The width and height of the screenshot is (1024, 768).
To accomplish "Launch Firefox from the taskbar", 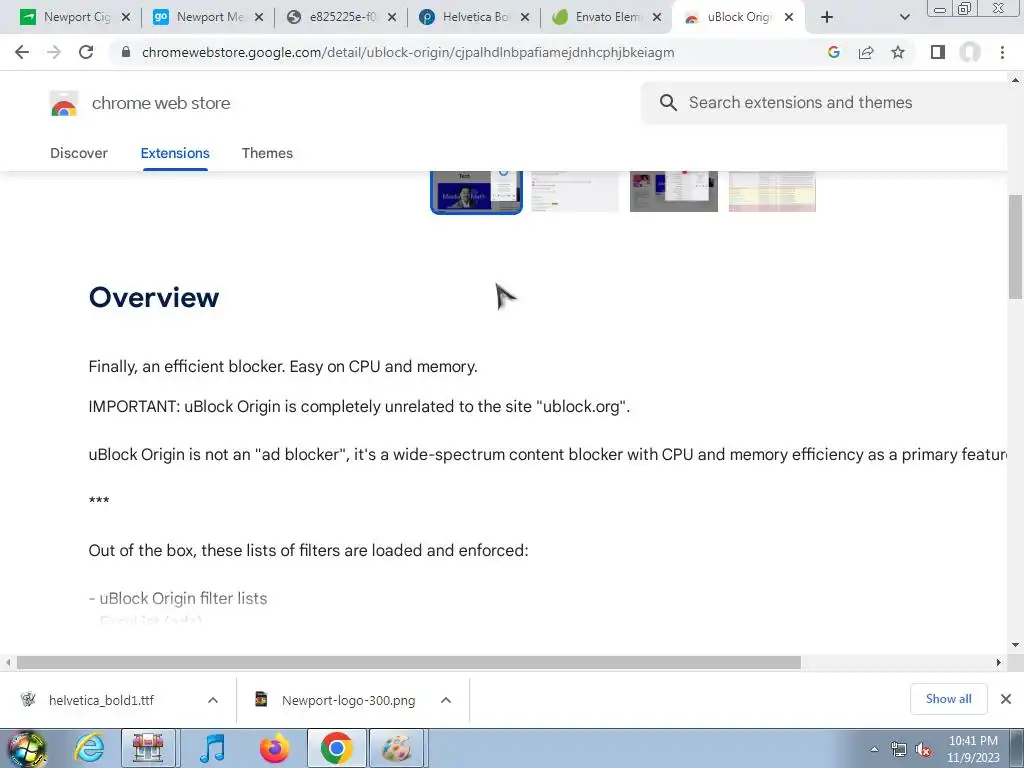I will click(274, 748).
